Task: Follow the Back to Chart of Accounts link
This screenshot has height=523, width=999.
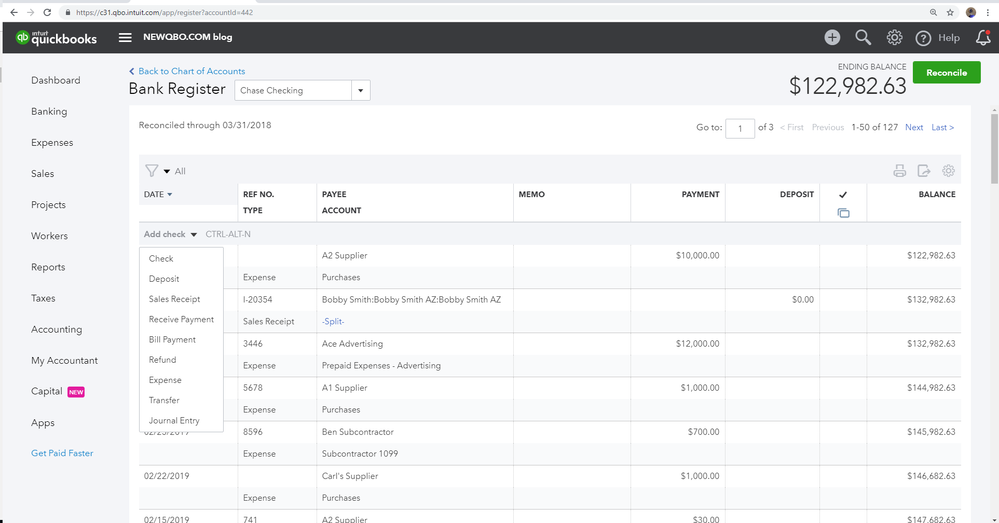Action: 191,71
